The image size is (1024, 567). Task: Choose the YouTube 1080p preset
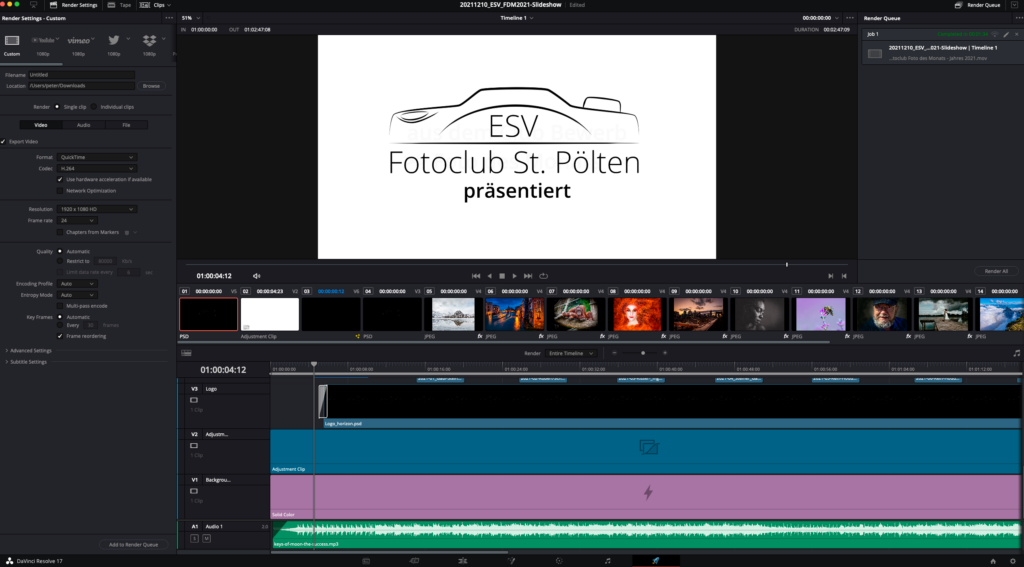pos(44,40)
